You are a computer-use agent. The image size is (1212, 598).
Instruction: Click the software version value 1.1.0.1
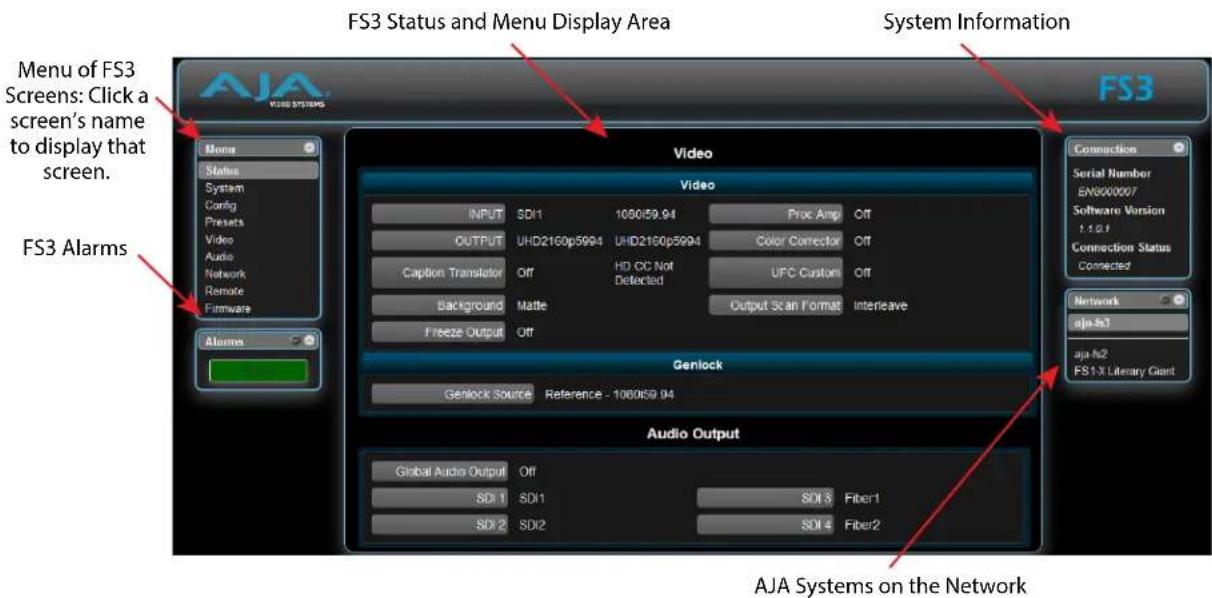[x=1094, y=228]
